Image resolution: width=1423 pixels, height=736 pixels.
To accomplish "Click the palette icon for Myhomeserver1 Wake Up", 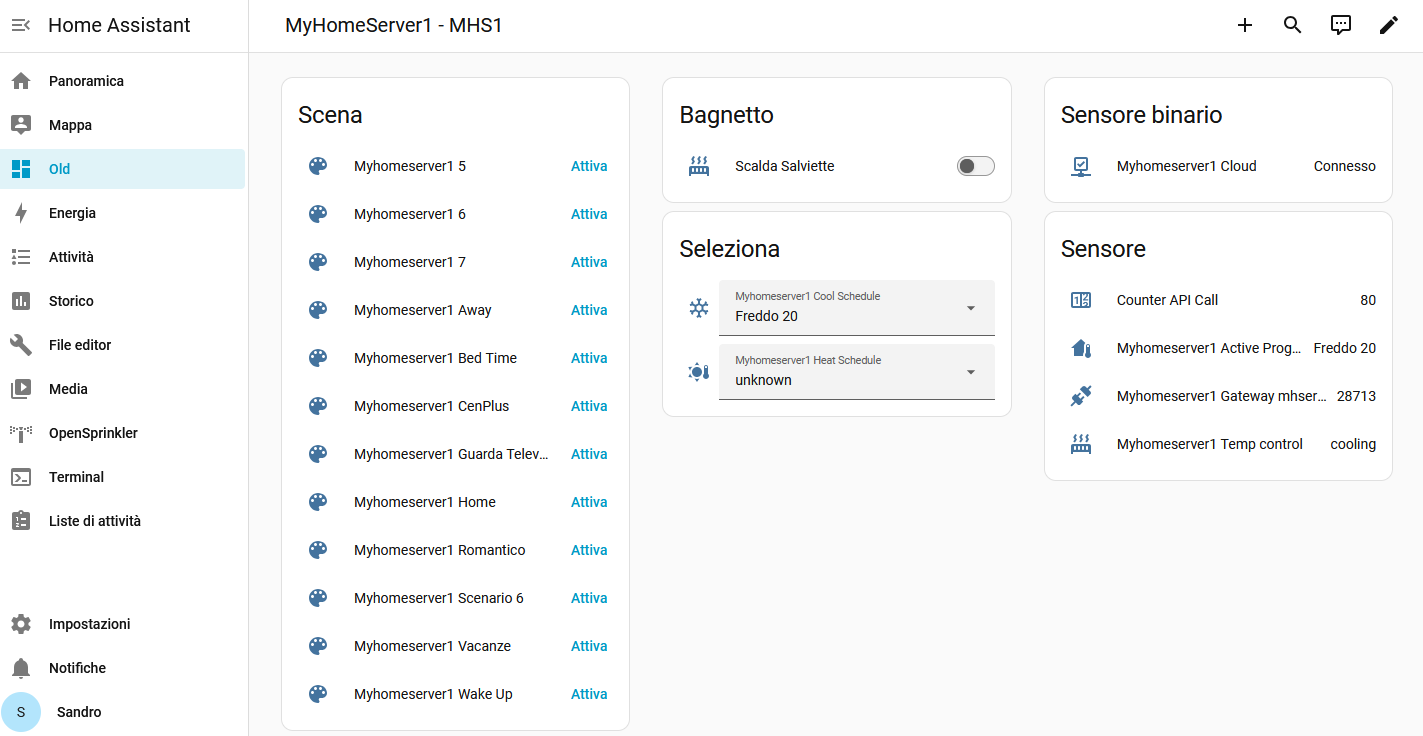I will [318, 694].
